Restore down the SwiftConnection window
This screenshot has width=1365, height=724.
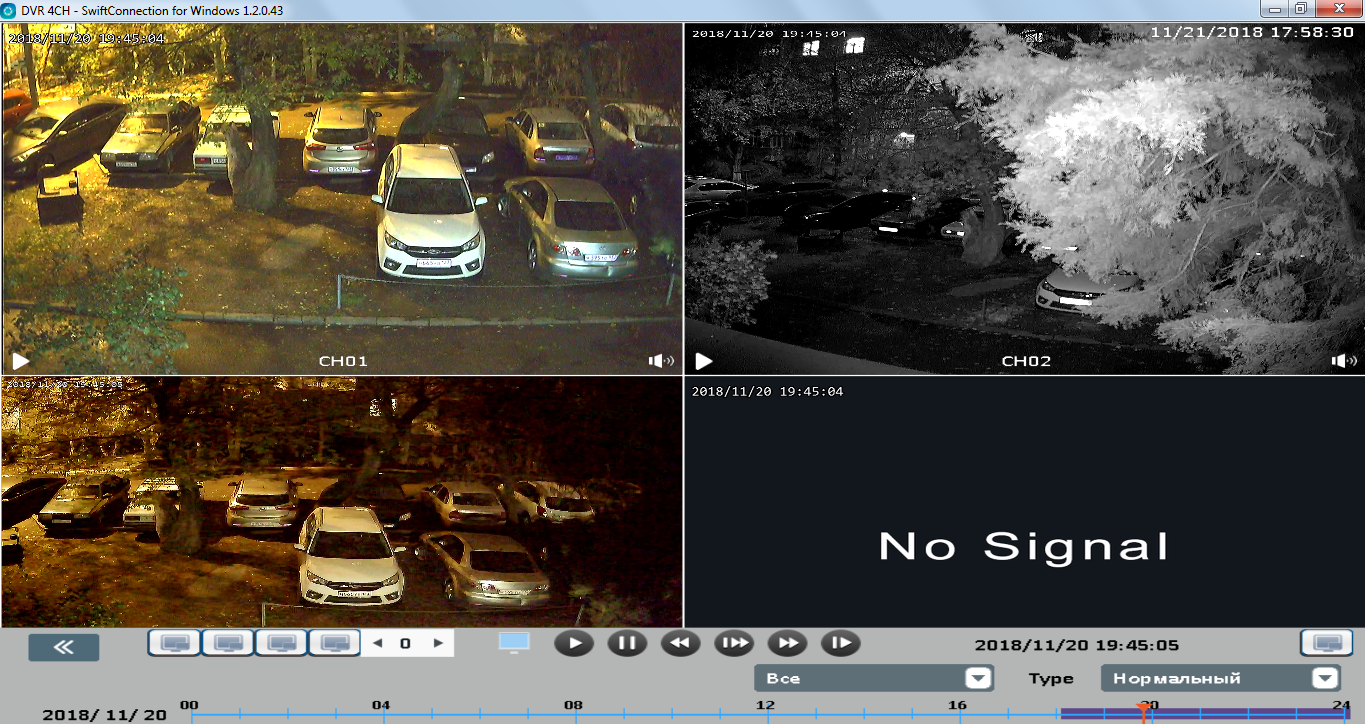(1300, 8)
